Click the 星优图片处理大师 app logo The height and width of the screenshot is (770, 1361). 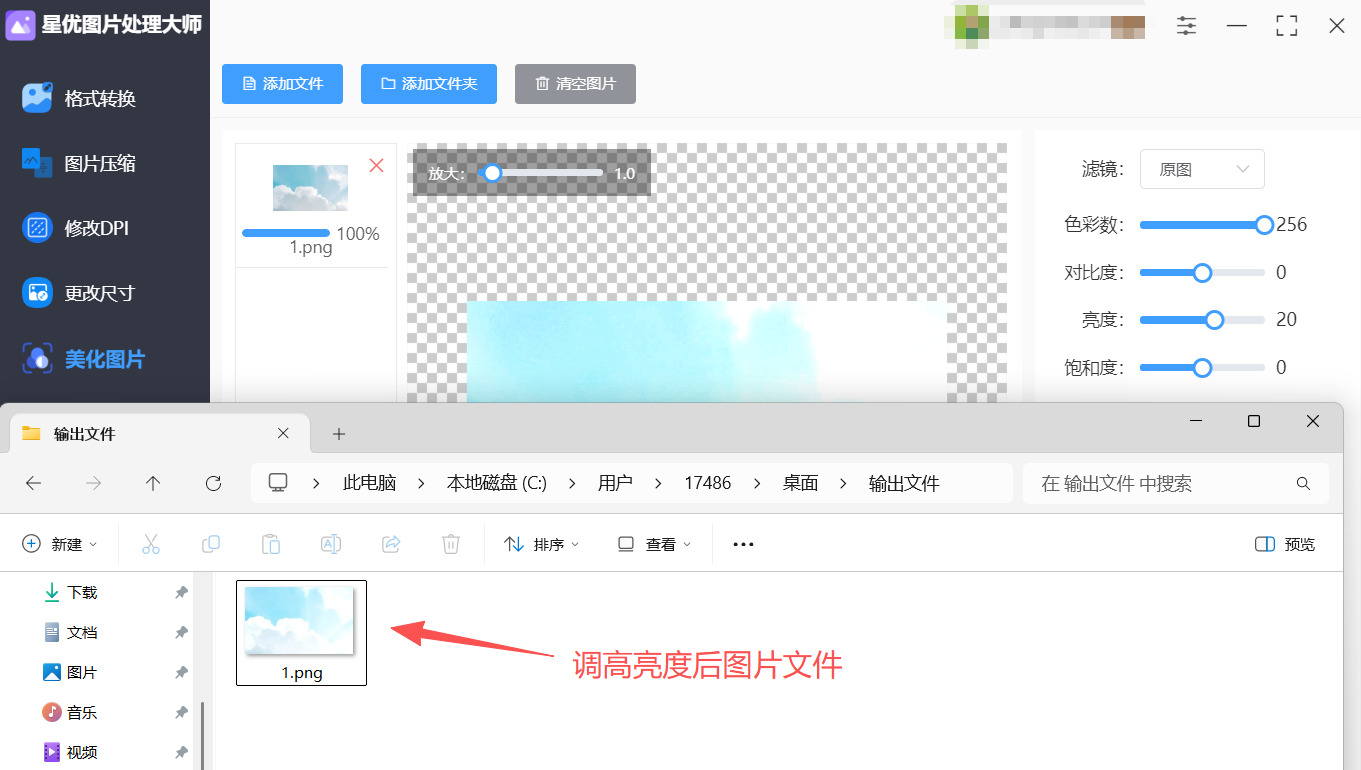click(21, 25)
